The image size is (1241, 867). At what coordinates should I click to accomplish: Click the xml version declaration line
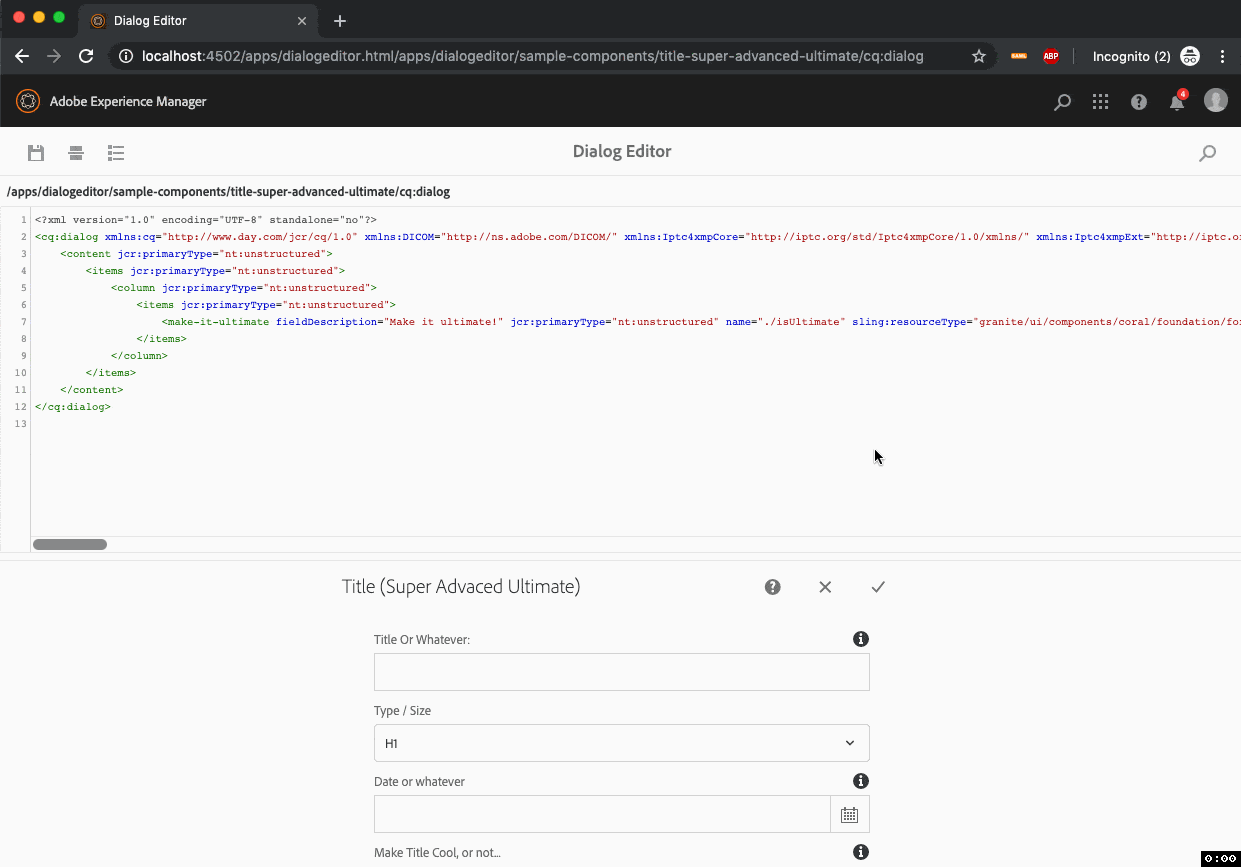point(206,220)
